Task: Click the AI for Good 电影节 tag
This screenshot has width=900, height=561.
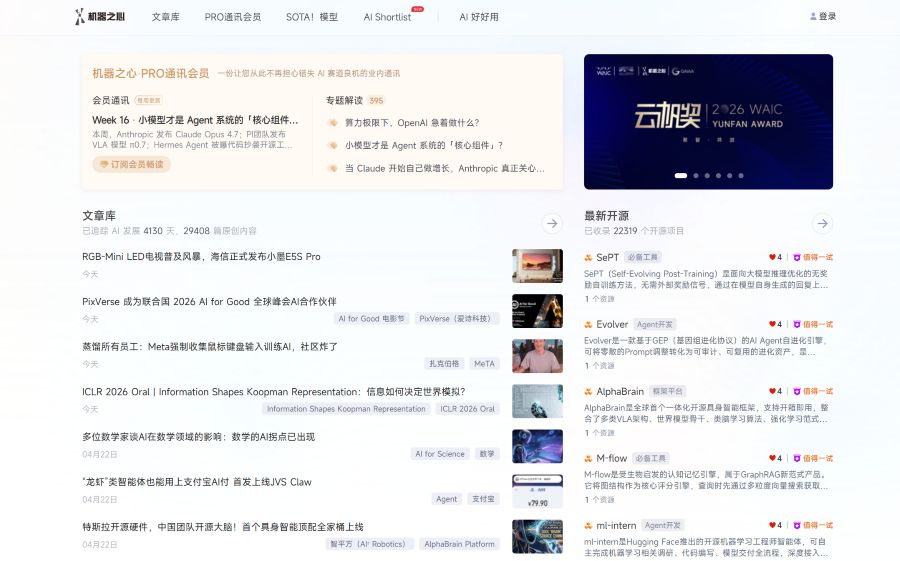Action: pyautogui.click(x=371, y=319)
